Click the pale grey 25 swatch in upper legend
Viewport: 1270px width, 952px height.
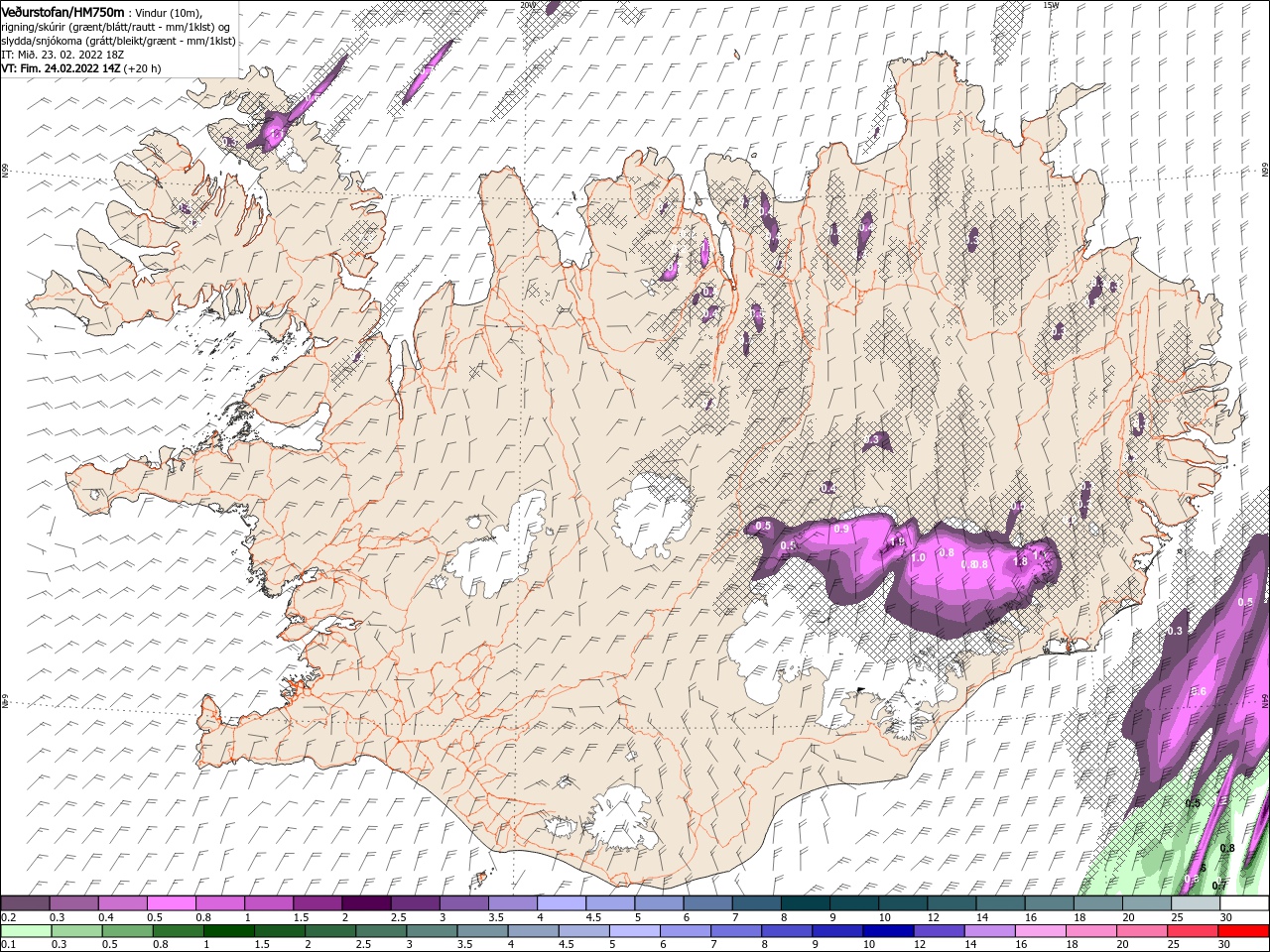pyautogui.click(x=1196, y=903)
